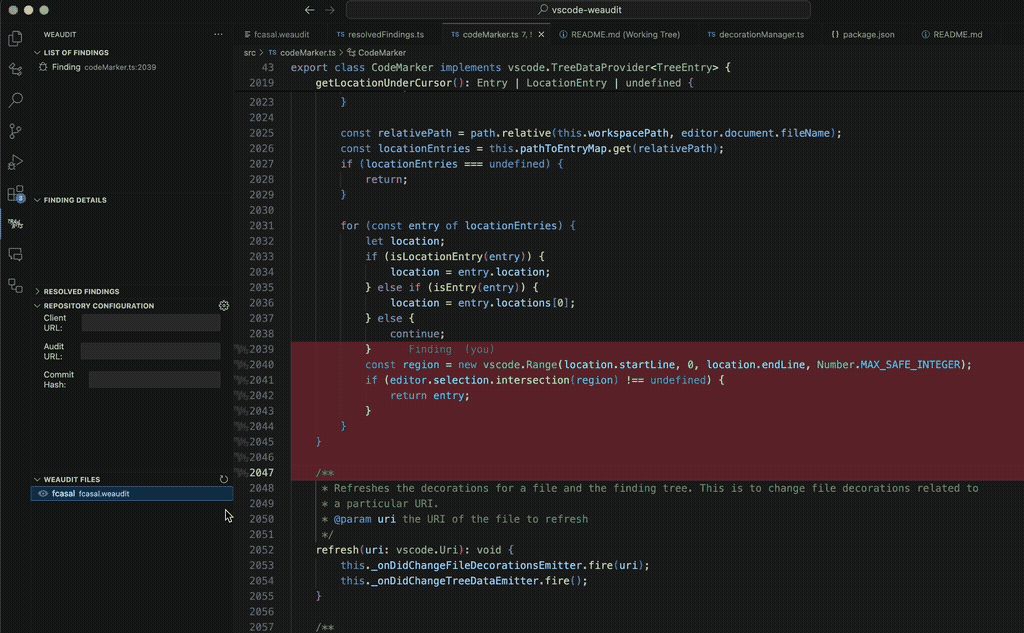Viewport: 1024px width, 633px height.
Task: Refresh the weAudit Files list
Action: (224, 479)
